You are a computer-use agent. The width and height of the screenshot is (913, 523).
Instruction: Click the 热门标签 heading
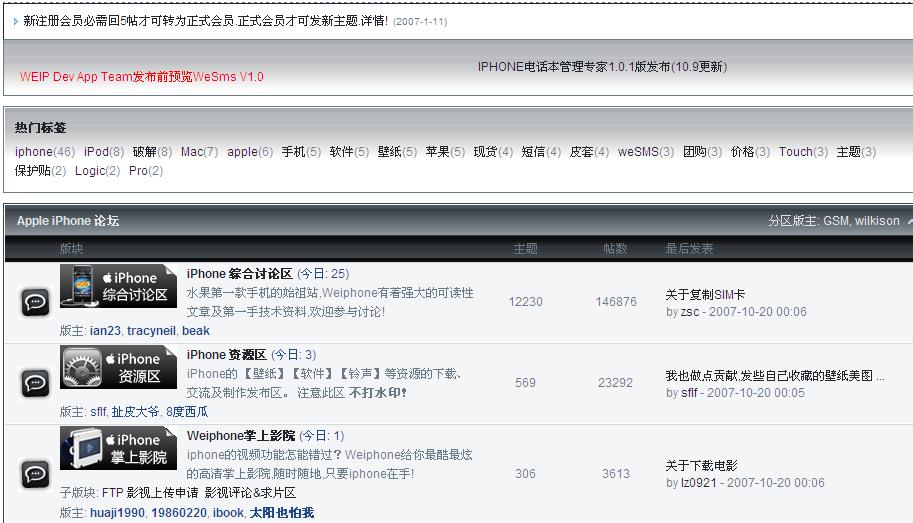pos(41,128)
